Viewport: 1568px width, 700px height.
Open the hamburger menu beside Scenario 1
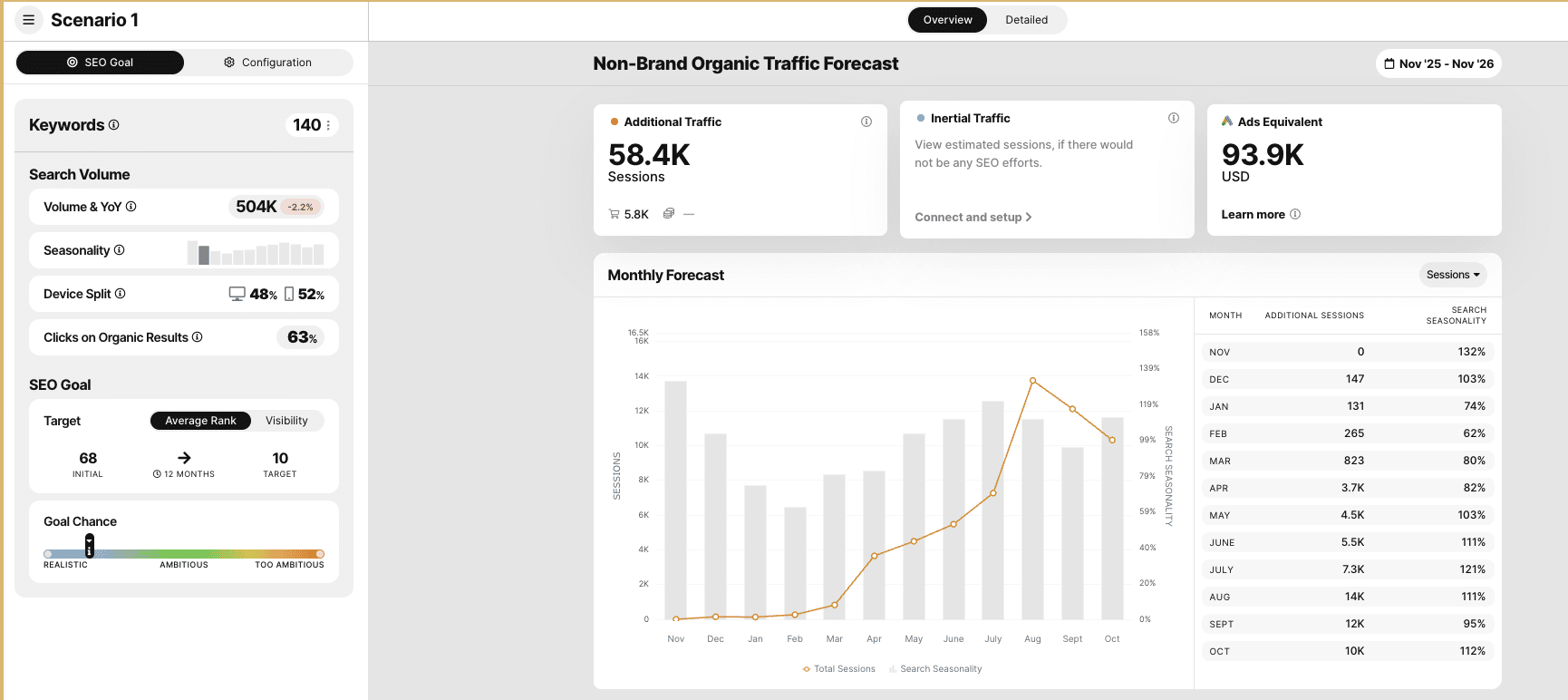[28, 20]
